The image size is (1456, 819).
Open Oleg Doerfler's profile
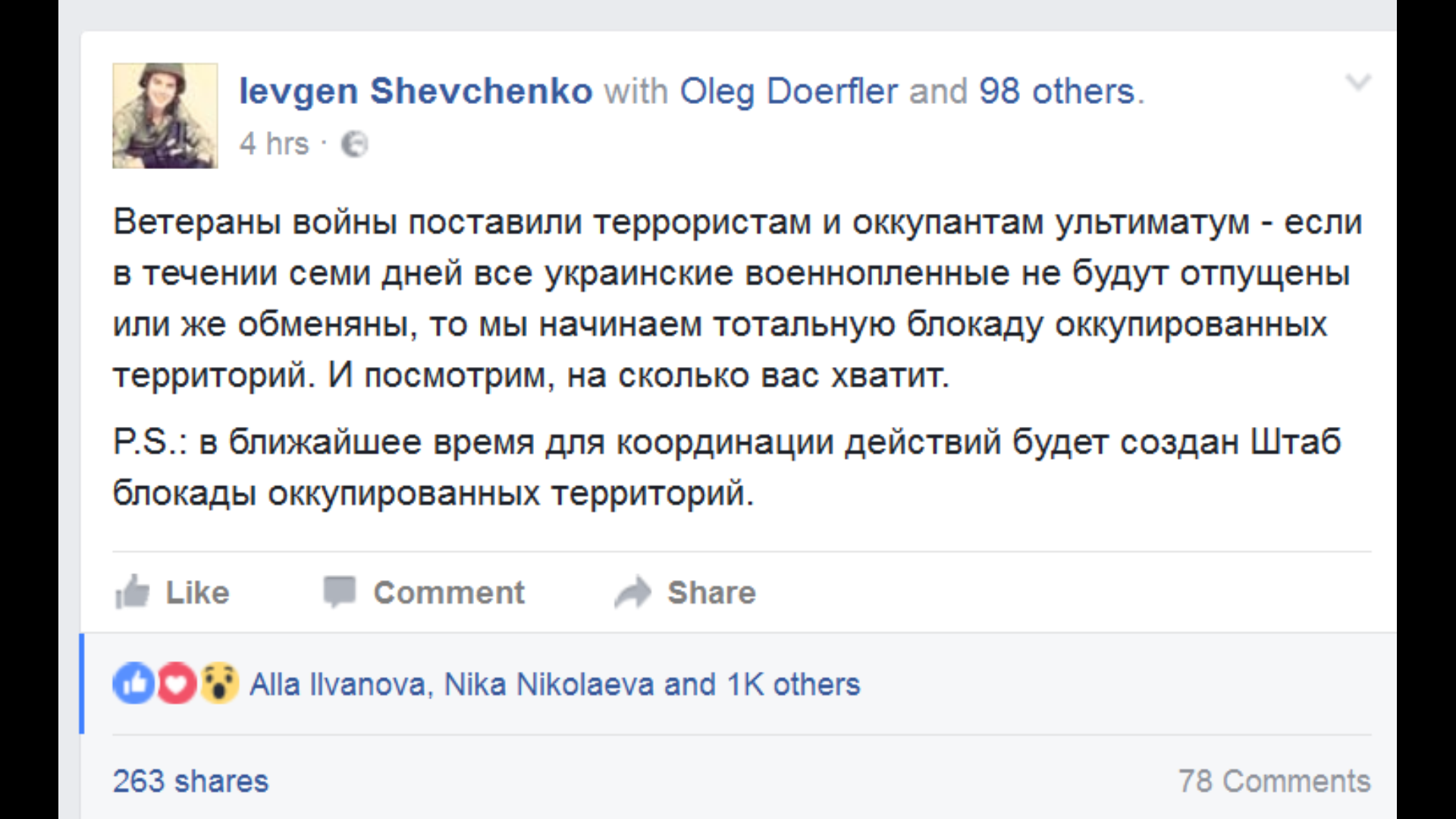point(789,92)
